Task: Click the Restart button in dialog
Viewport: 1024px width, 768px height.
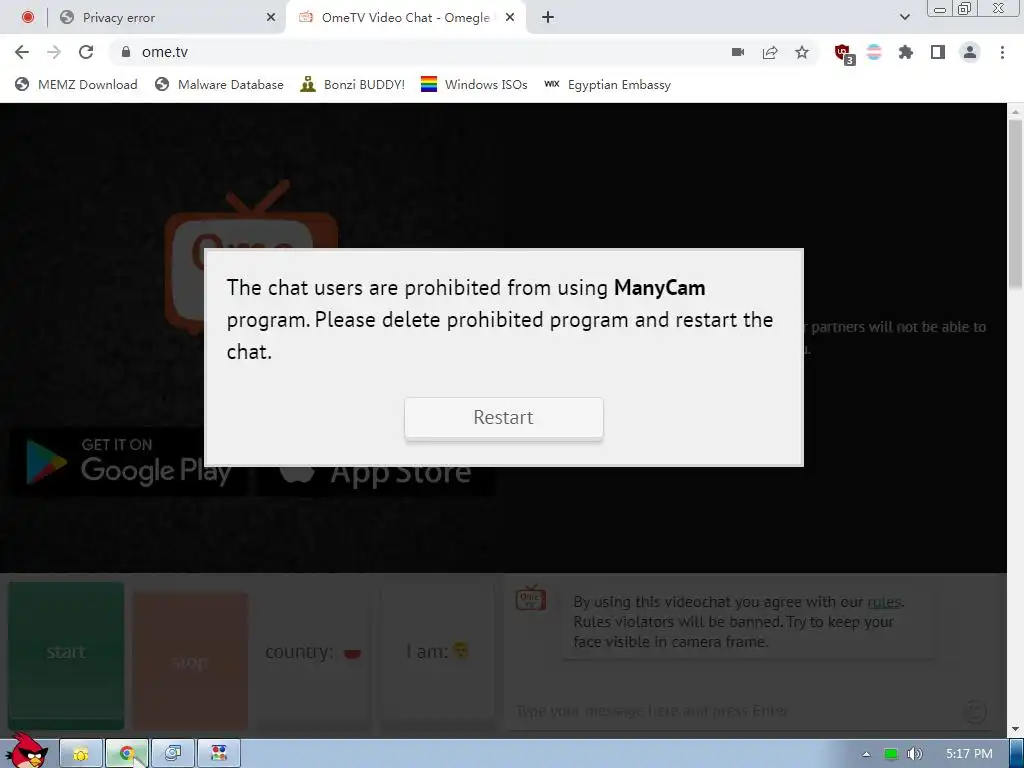Action: [504, 418]
